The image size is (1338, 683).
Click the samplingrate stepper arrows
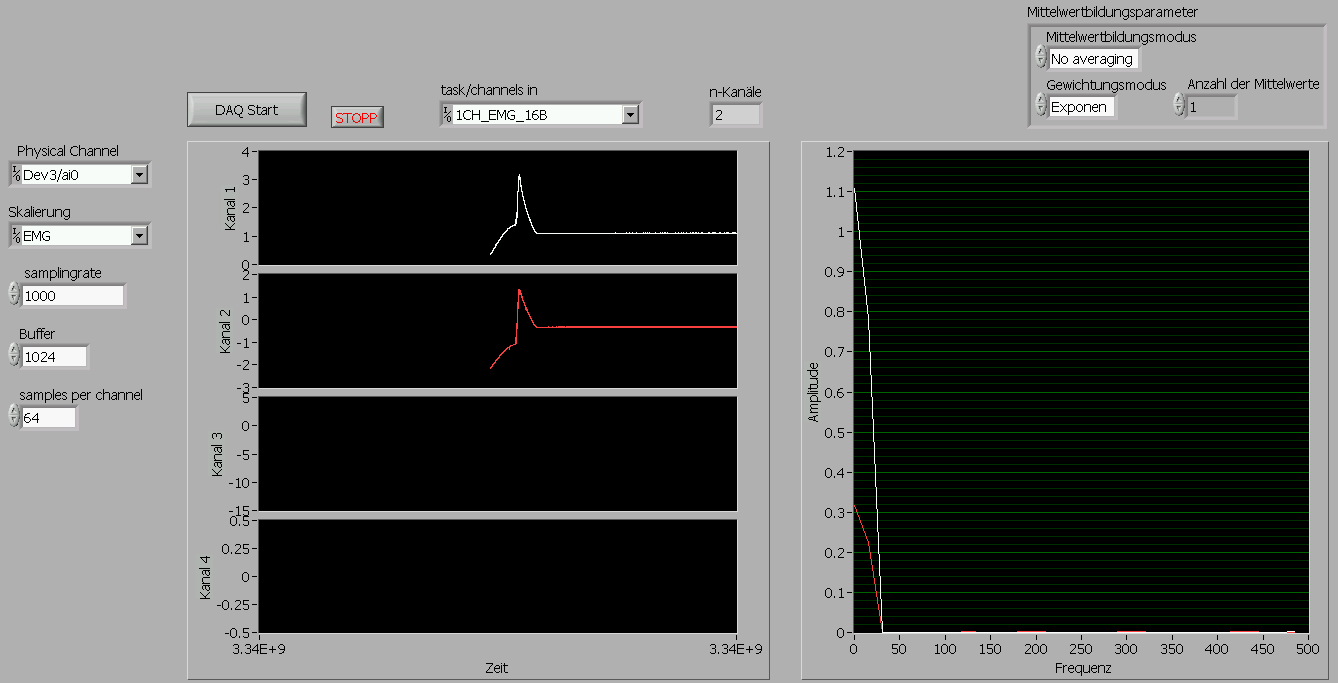14,295
